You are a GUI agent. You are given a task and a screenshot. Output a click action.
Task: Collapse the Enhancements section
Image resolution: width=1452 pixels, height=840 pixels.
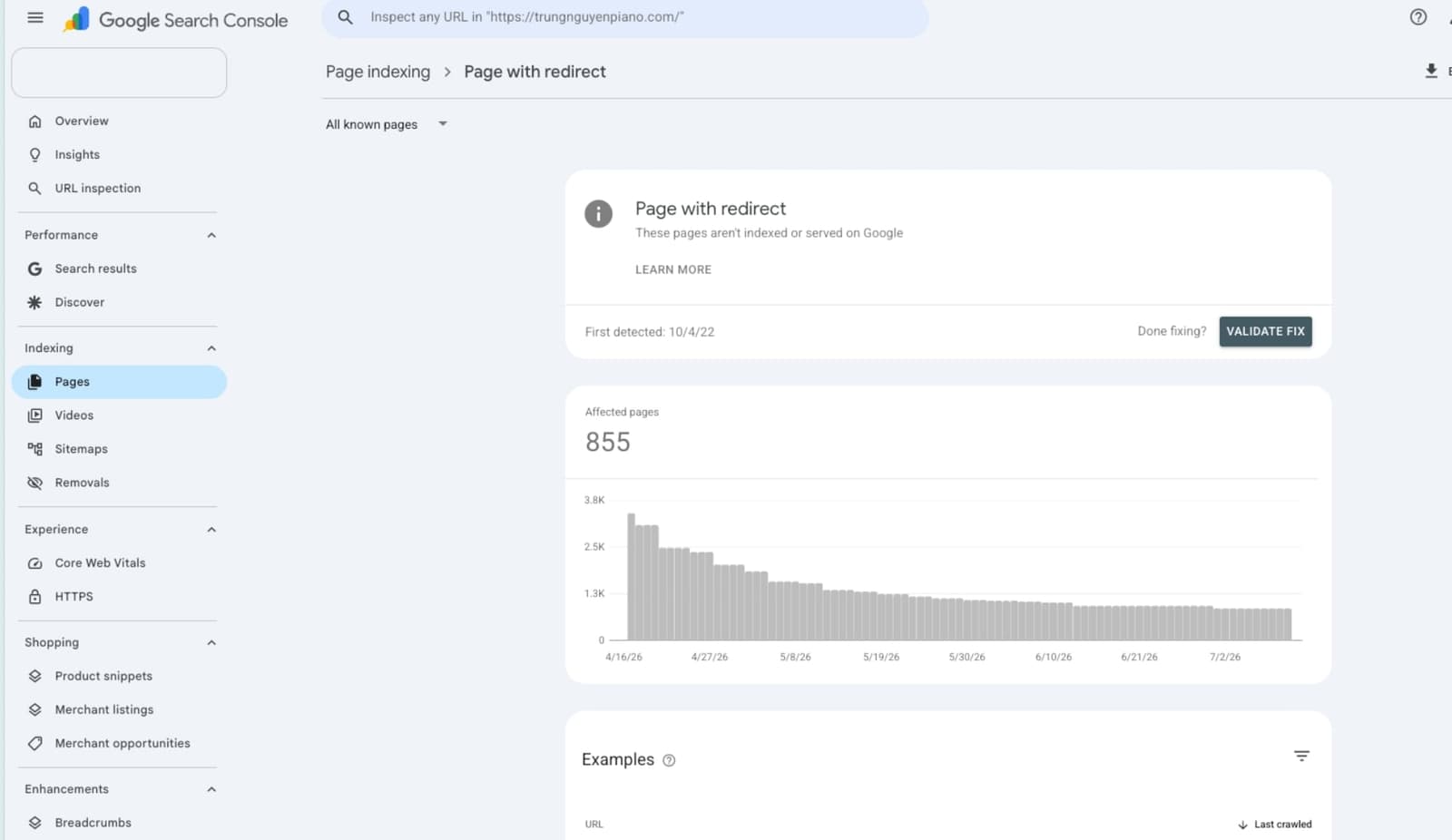tap(211, 789)
